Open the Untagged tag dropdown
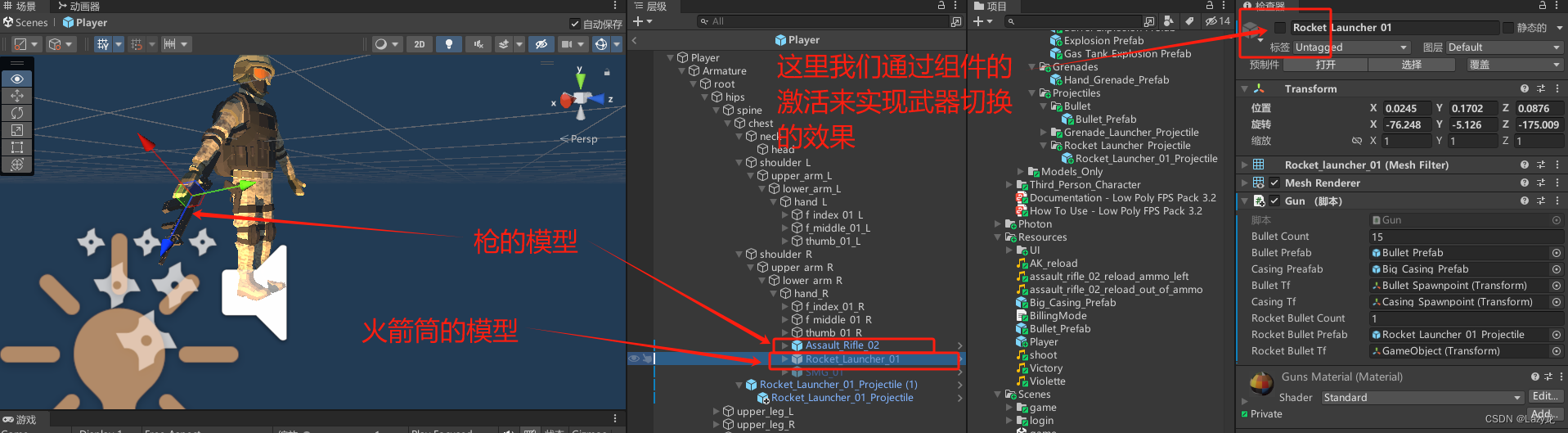This screenshot has height=433, width=1568. tap(1351, 47)
